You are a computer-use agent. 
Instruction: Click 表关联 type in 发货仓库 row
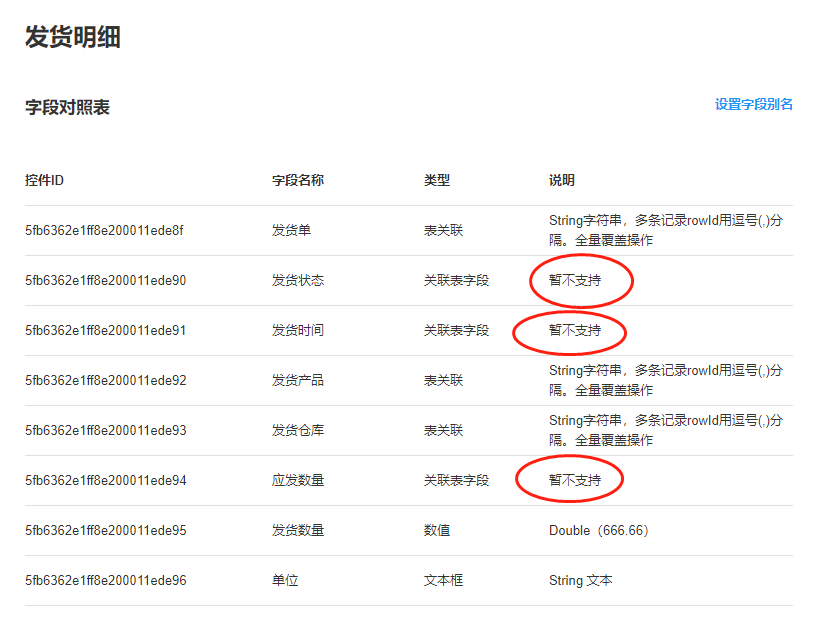point(443,430)
